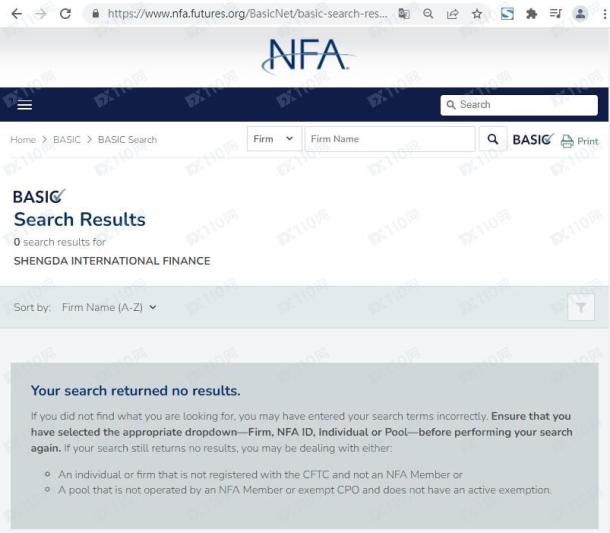Image resolution: width=610 pixels, height=533 pixels.
Task: Click the zoom magnifier icon in address bar
Action: click(428, 14)
